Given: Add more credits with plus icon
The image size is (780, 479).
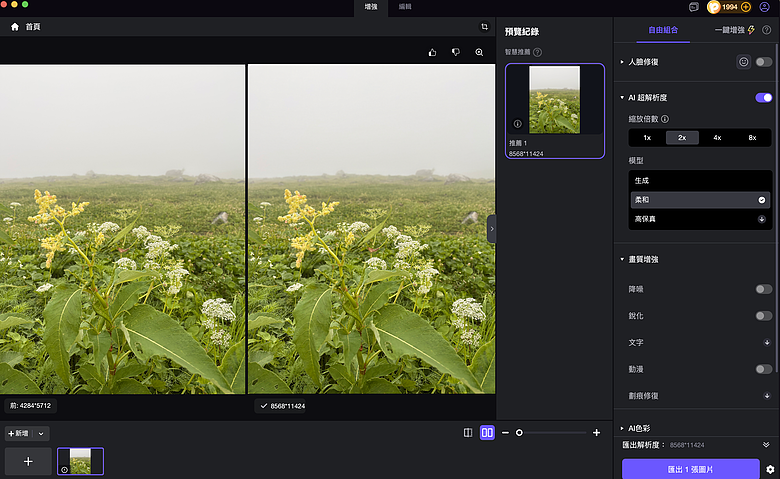Looking at the screenshot, I should coord(746,7).
